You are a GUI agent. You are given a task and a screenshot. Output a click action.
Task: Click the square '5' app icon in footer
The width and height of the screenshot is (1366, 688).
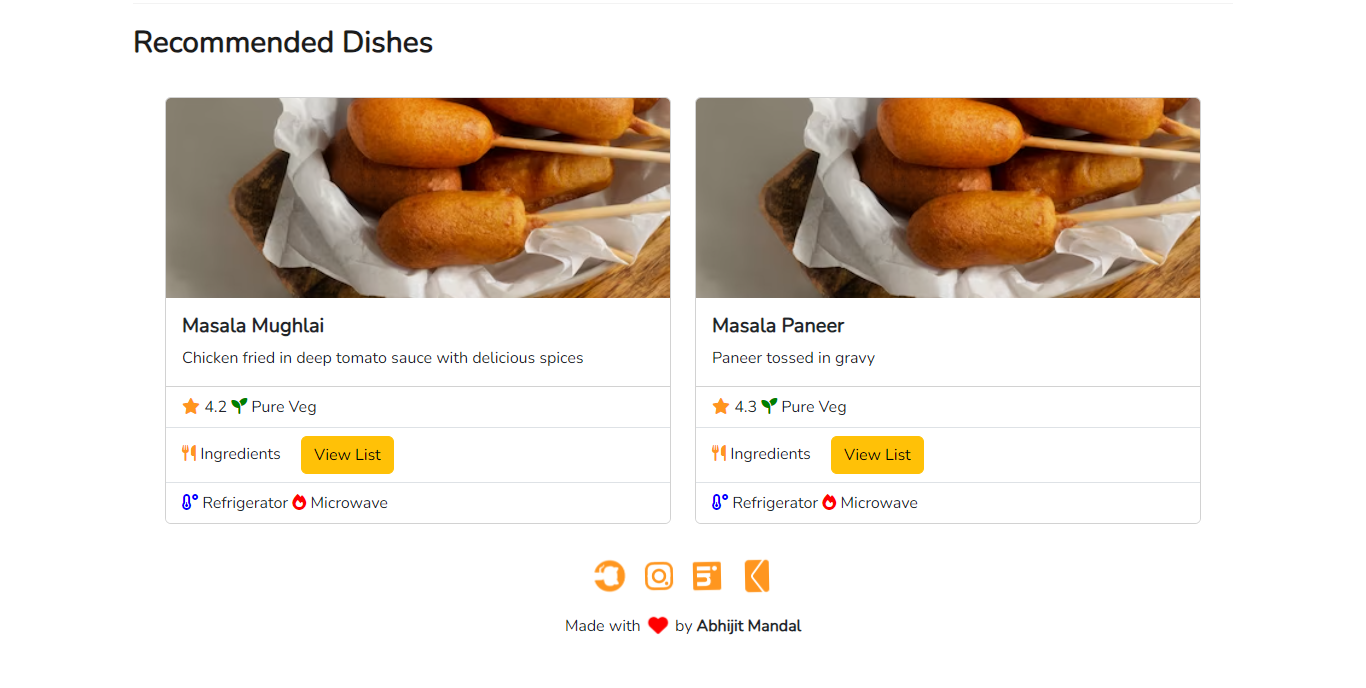click(x=707, y=576)
